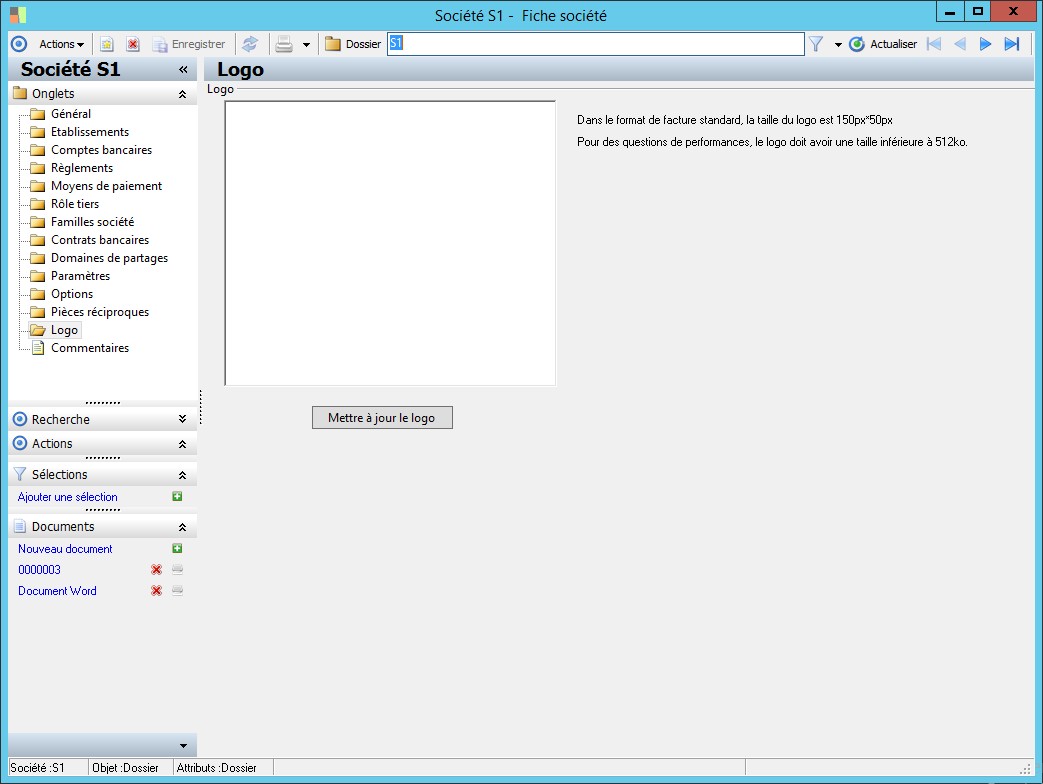Click the Documents section page icon

pyautogui.click(x=20, y=526)
